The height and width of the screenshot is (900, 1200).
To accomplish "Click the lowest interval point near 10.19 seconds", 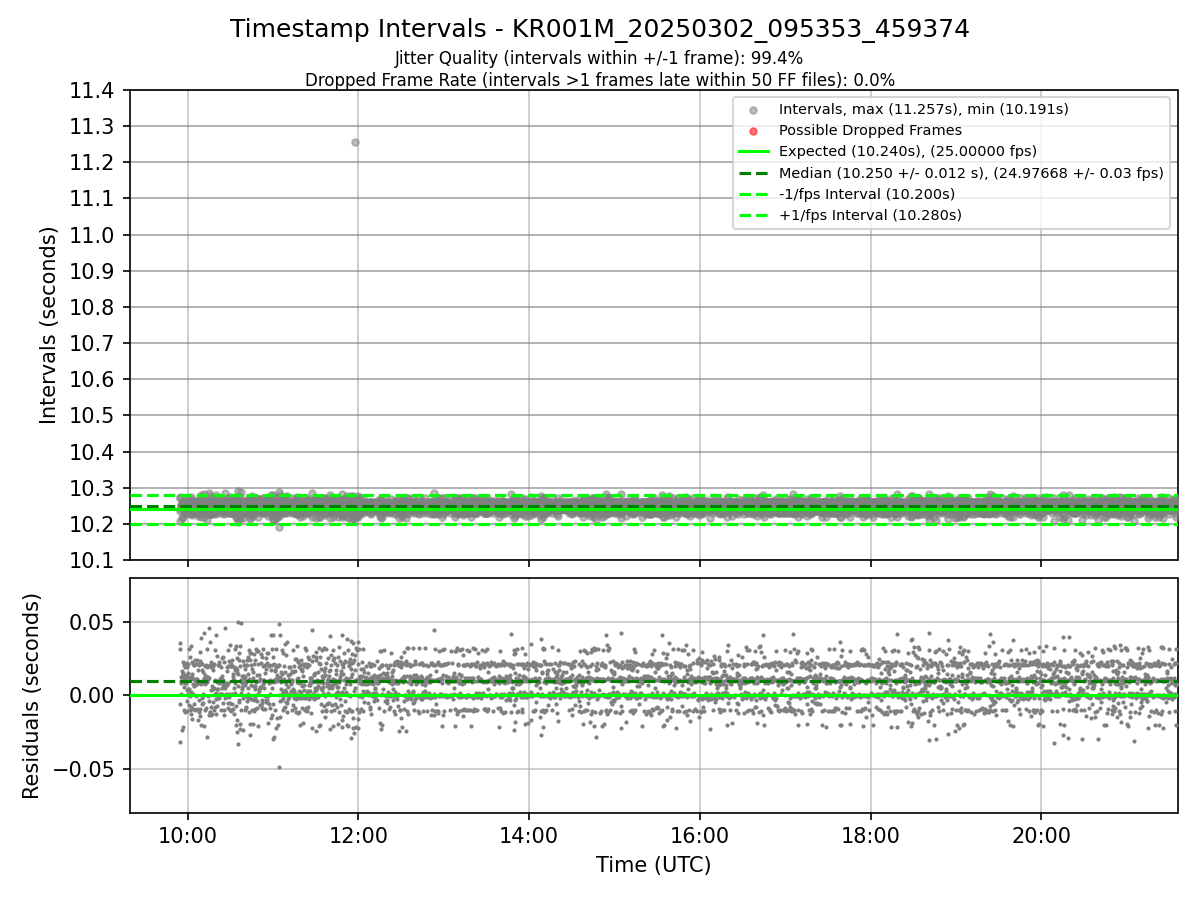I will point(279,527).
